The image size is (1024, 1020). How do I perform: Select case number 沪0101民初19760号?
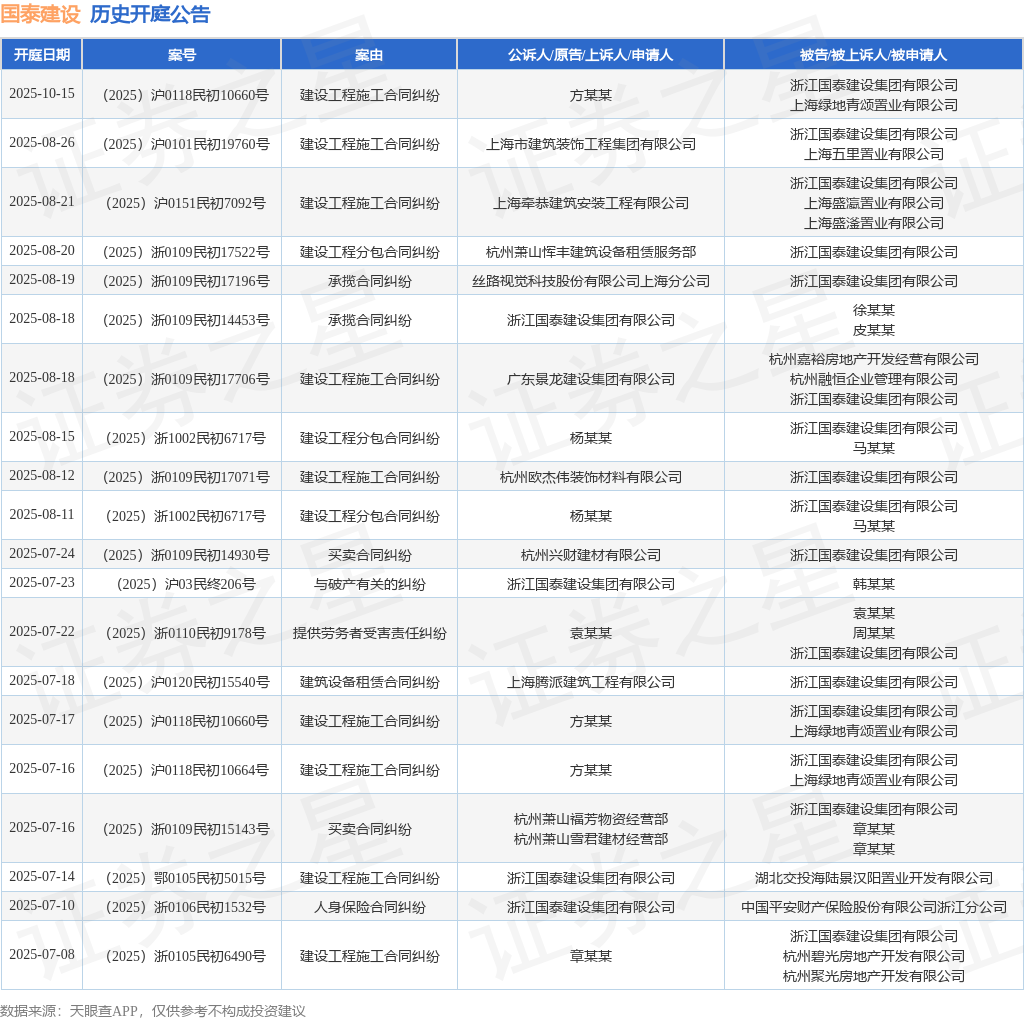pos(186,144)
